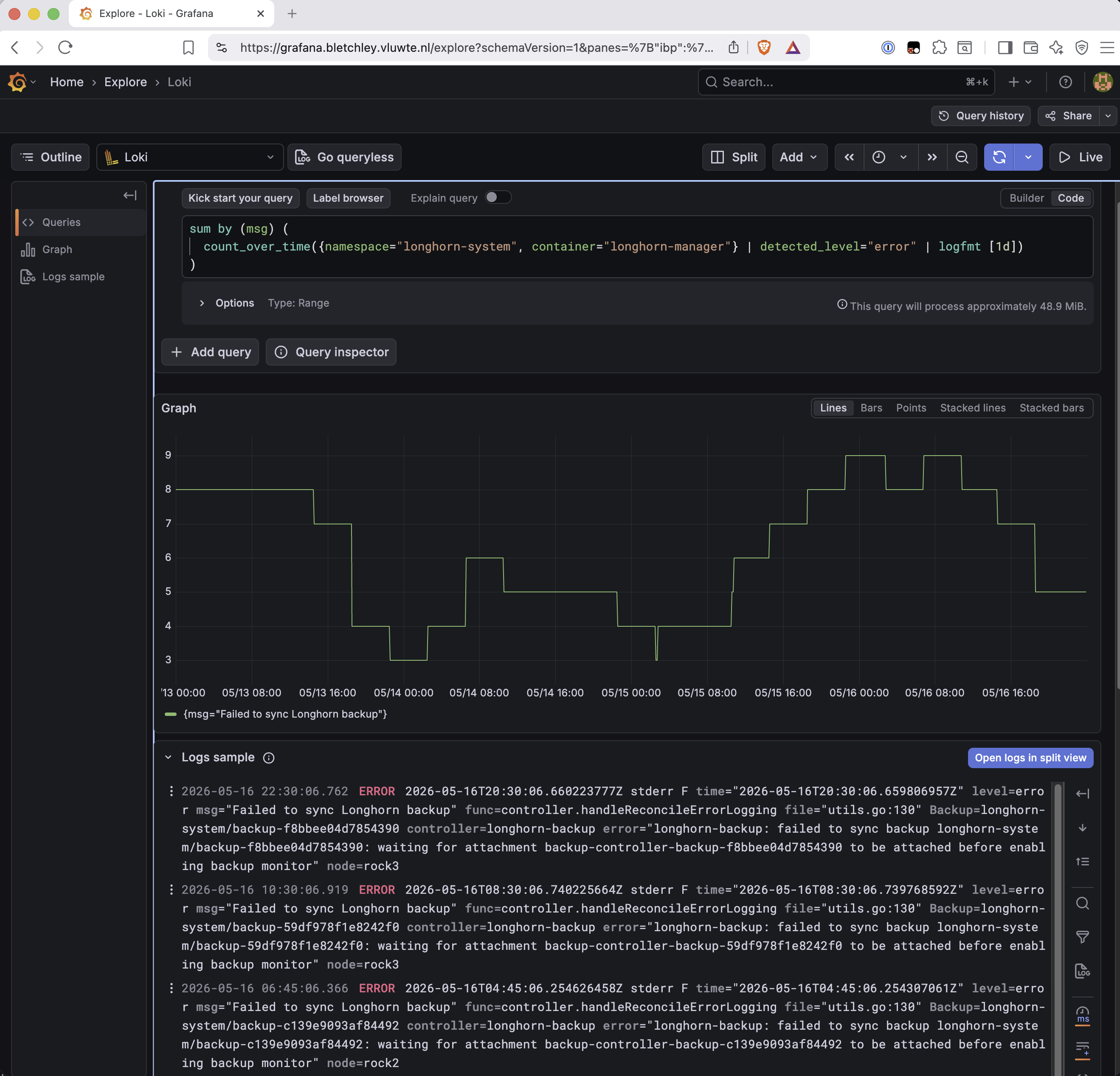Image resolution: width=1120 pixels, height=1076 pixels.
Task: Open logs in split view
Action: click(1030, 758)
